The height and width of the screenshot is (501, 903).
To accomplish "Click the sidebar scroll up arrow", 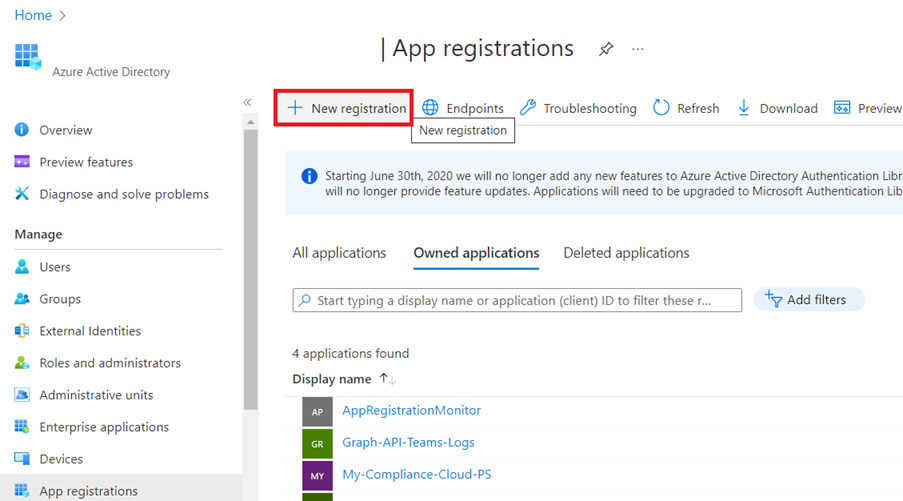I will 251,122.
